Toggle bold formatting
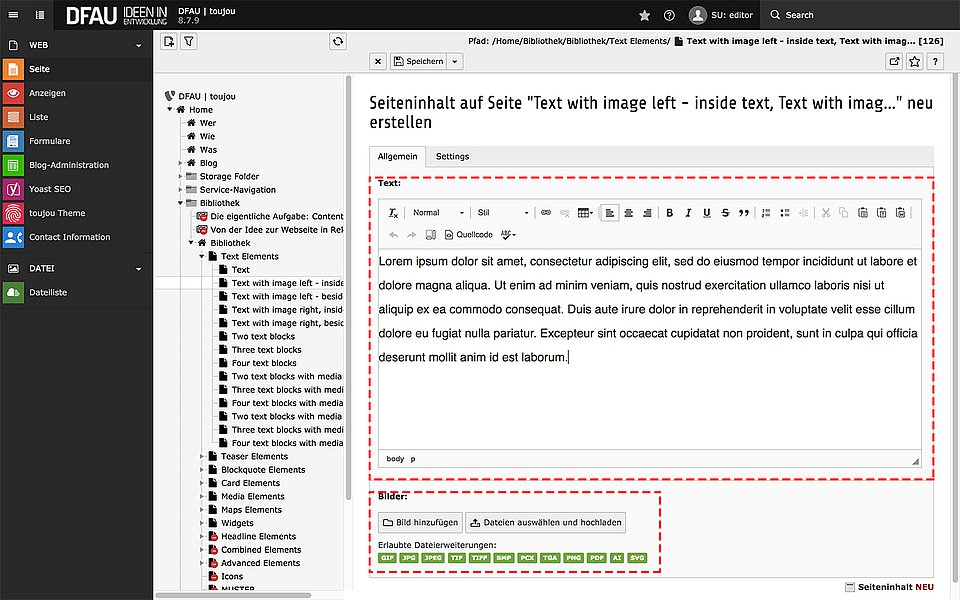The image size is (960, 600). click(x=669, y=212)
